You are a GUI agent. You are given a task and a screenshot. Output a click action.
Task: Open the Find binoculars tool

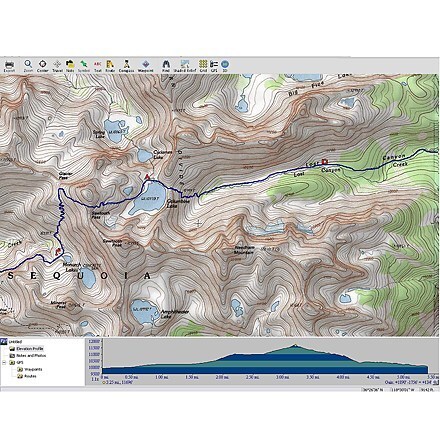[x=166, y=66]
